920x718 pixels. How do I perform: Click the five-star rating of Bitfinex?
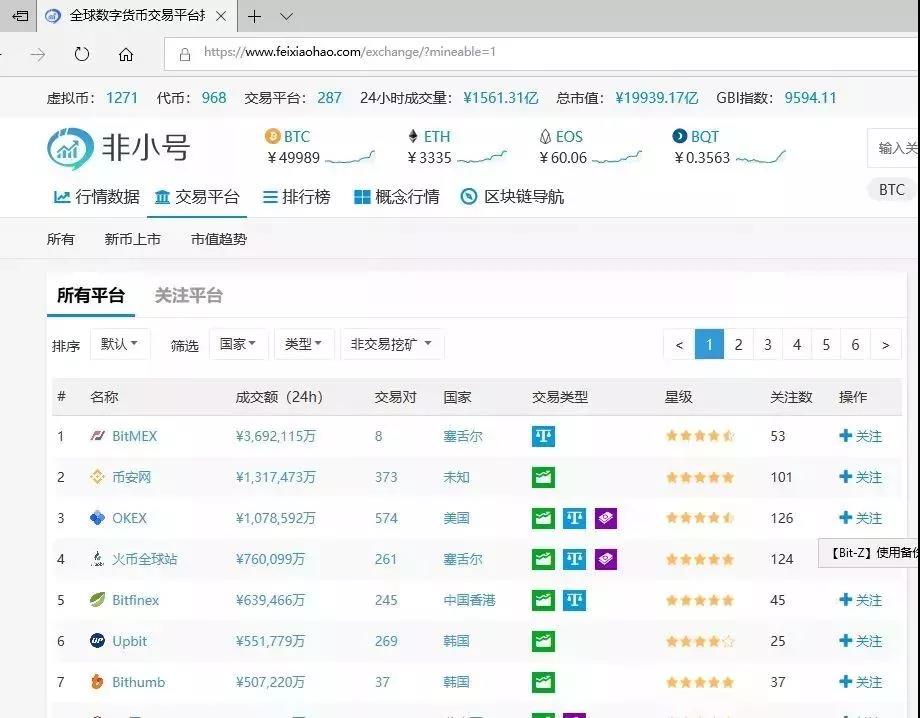pyautogui.click(x=700, y=600)
